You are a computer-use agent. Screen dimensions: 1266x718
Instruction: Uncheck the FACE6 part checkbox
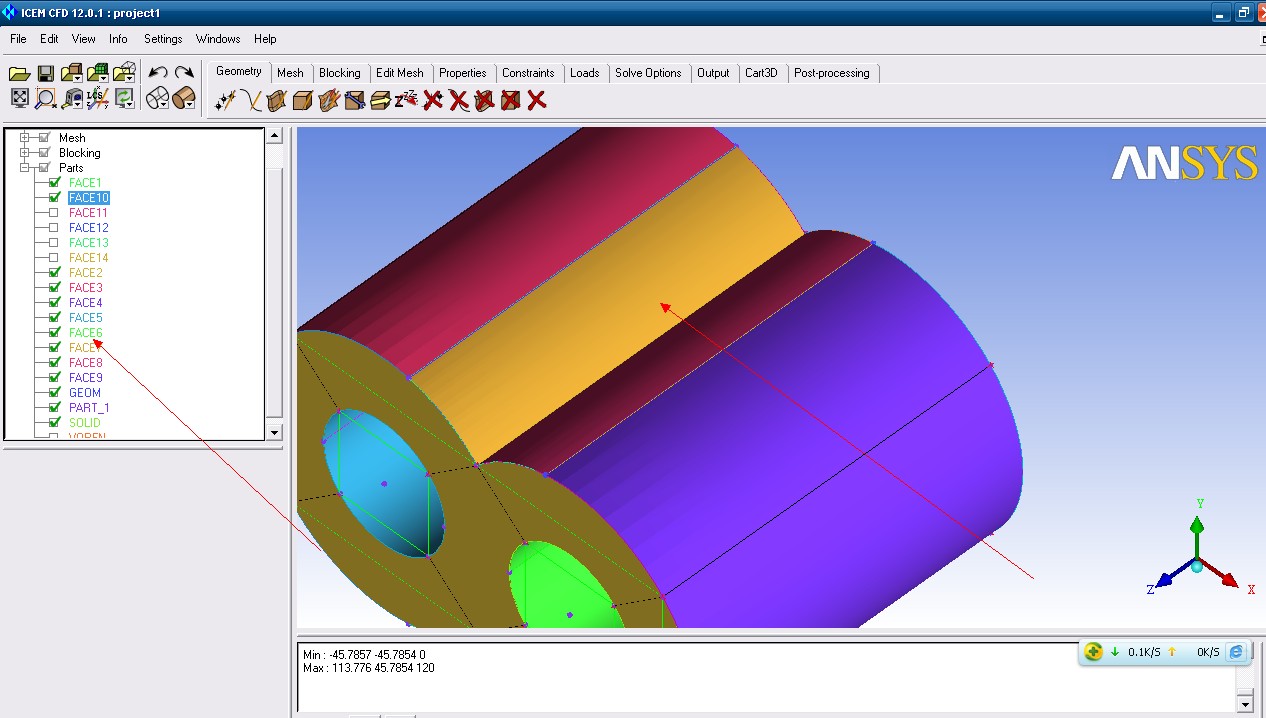click(x=54, y=333)
